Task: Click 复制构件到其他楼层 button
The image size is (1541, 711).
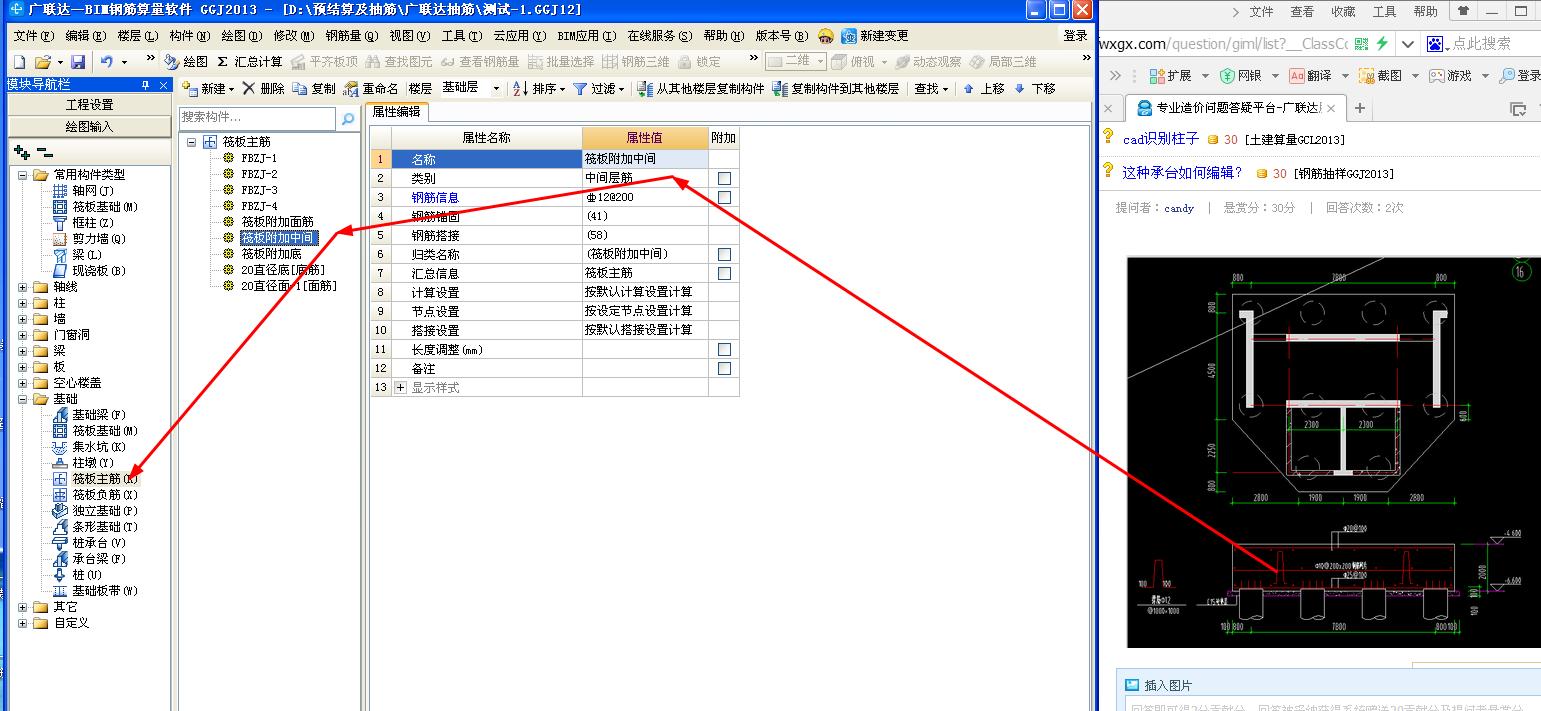Action: coord(836,88)
